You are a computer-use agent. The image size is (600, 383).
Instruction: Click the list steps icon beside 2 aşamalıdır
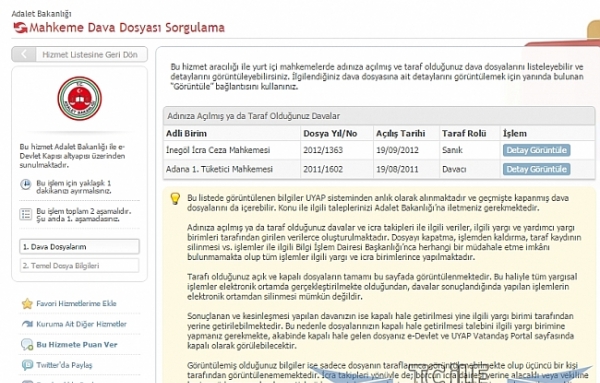click(x=26, y=214)
